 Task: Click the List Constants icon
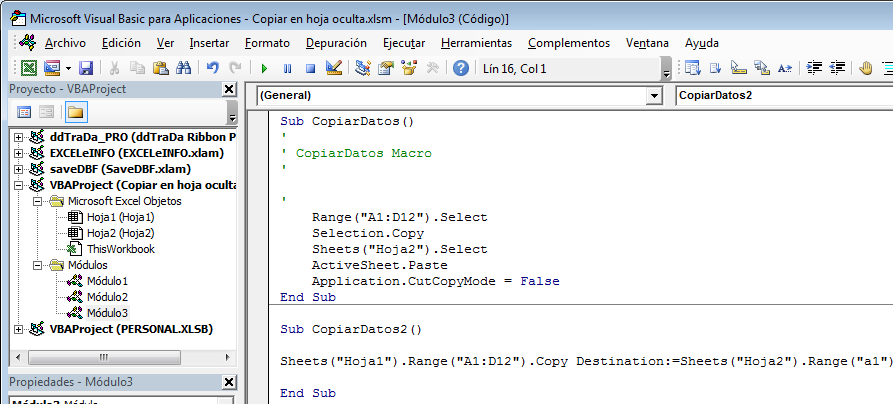pos(716,68)
